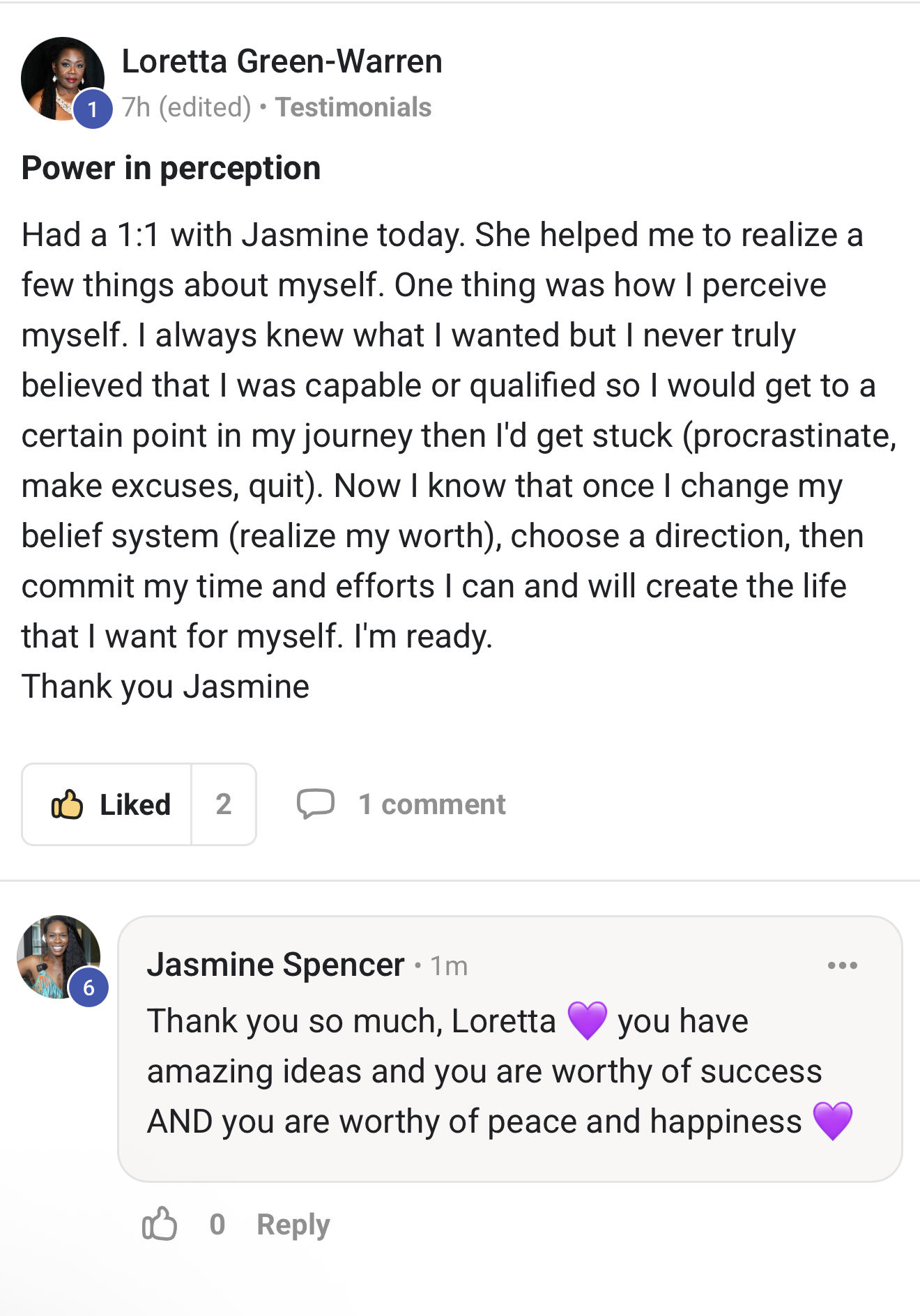920x1316 pixels.
Task: Like Jasmine Spencer's comment with thumbs-up
Action: [160, 1224]
